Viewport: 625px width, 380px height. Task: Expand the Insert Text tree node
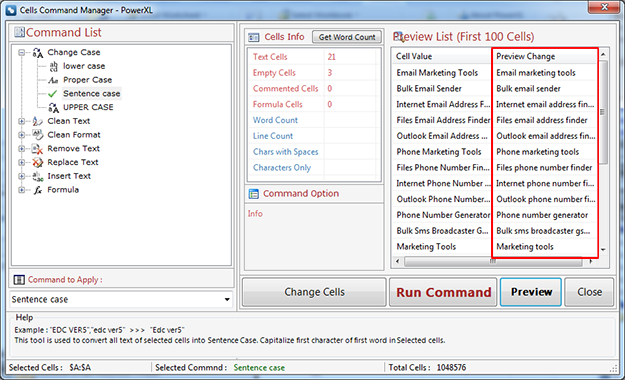point(22,176)
